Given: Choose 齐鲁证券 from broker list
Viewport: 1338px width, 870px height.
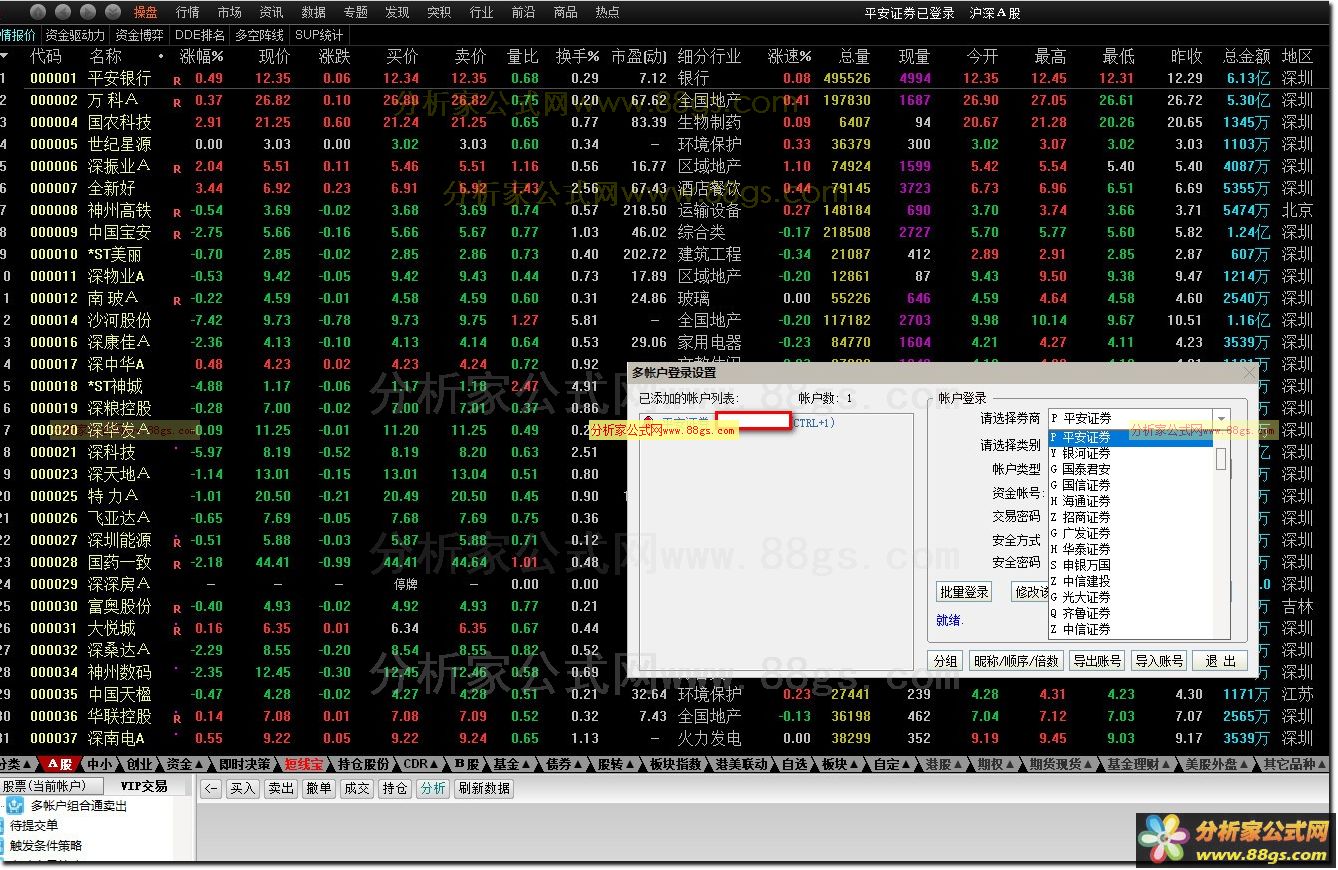Looking at the screenshot, I should tap(1130, 613).
